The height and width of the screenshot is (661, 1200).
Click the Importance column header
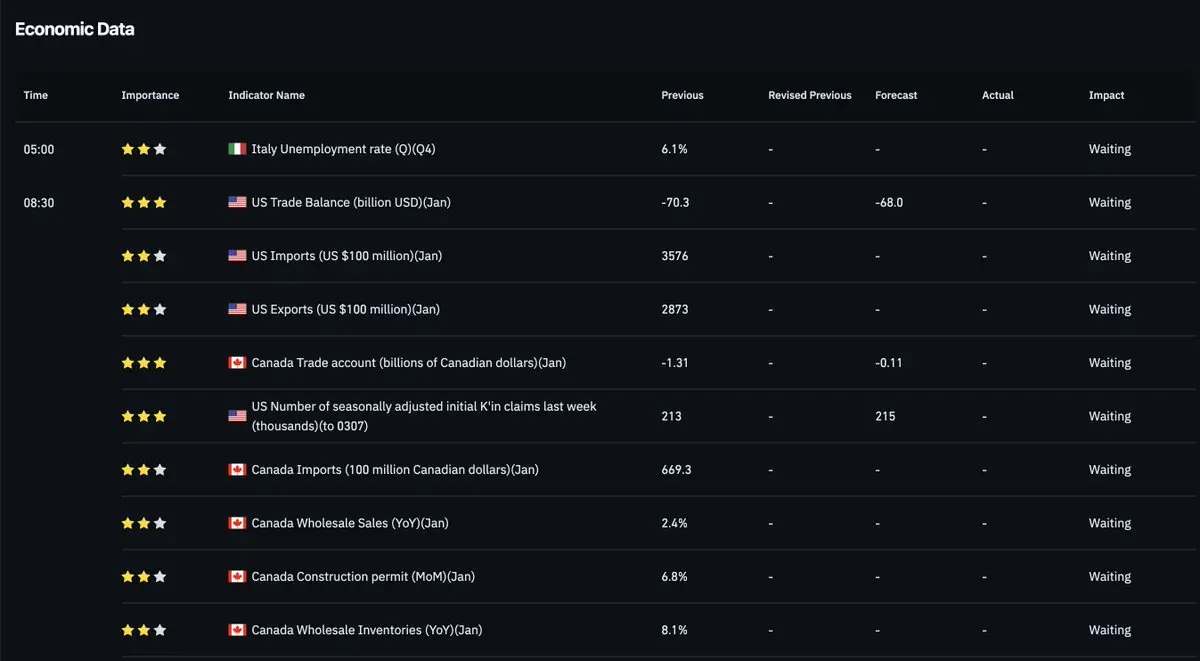click(150, 95)
